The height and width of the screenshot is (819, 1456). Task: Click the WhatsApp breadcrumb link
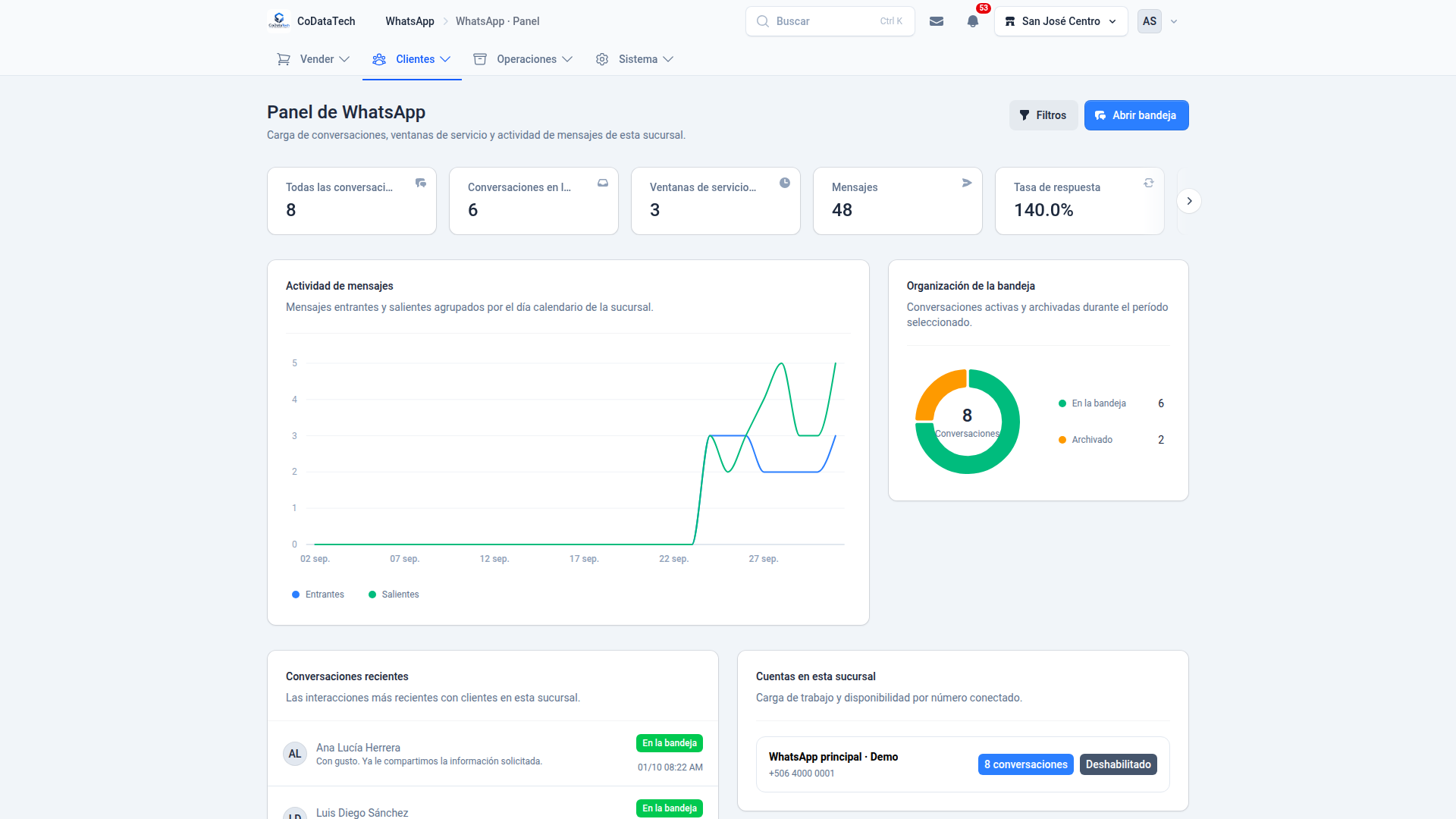point(409,21)
